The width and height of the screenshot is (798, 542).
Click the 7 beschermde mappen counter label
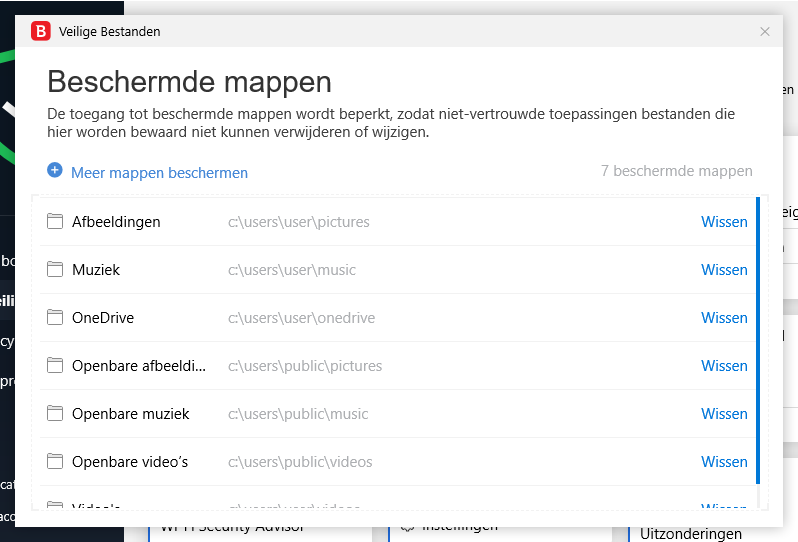coord(676,171)
